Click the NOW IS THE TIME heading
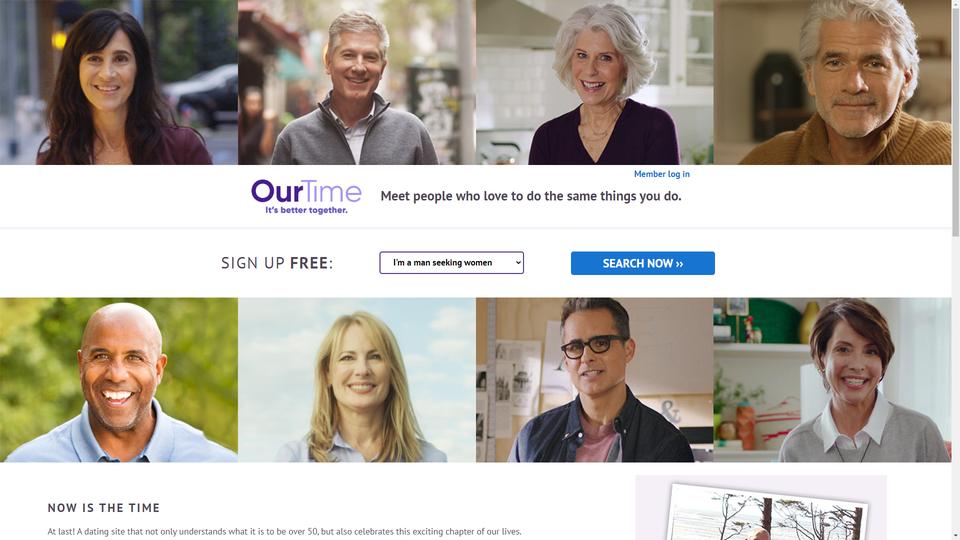Screen dimensions: 960x540 click(x=103, y=508)
